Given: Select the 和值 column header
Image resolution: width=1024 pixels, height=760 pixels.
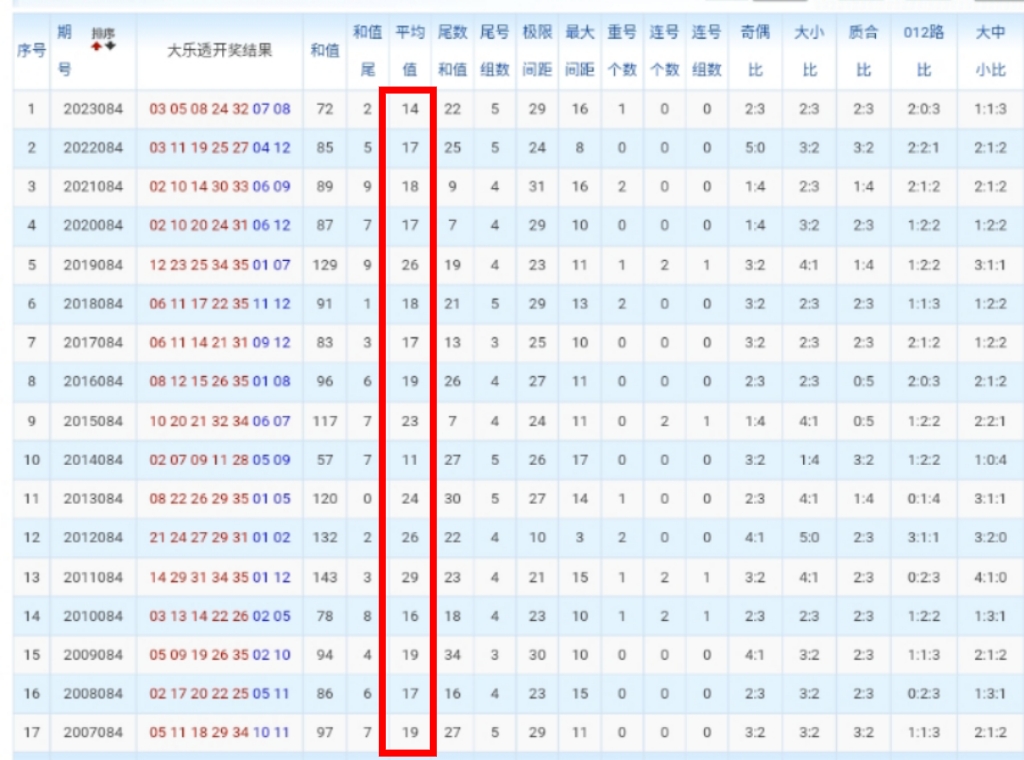Looking at the screenshot, I should point(325,50).
